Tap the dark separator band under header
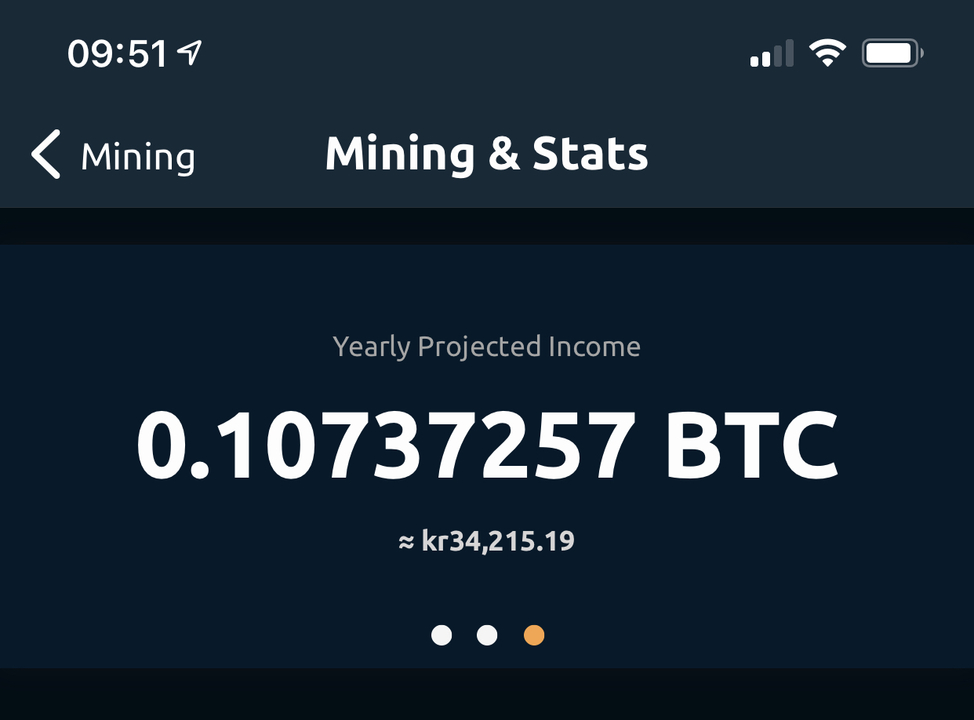The image size is (974, 720). pyautogui.click(x=487, y=226)
